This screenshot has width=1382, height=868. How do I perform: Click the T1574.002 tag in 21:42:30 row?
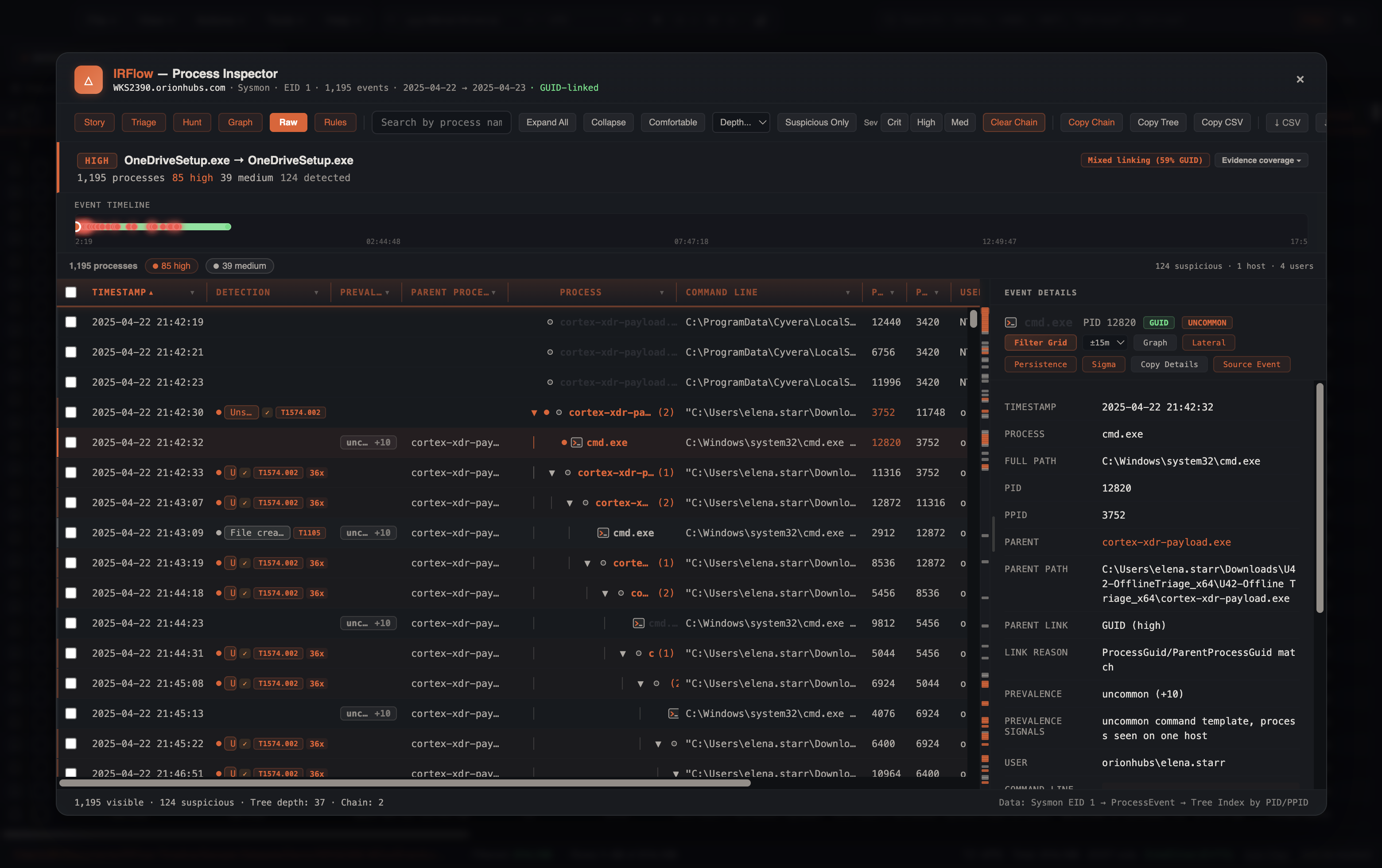coord(301,412)
